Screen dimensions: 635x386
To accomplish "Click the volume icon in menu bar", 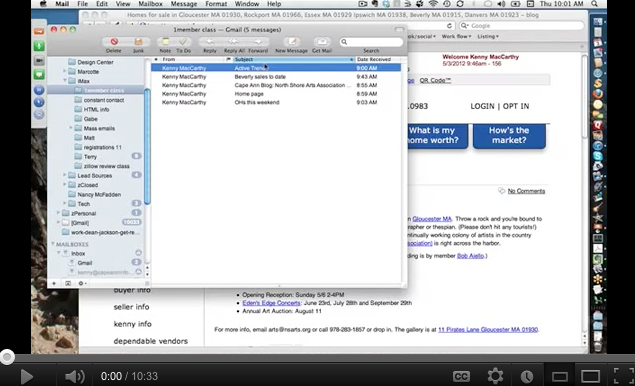I will coord(501,4).
